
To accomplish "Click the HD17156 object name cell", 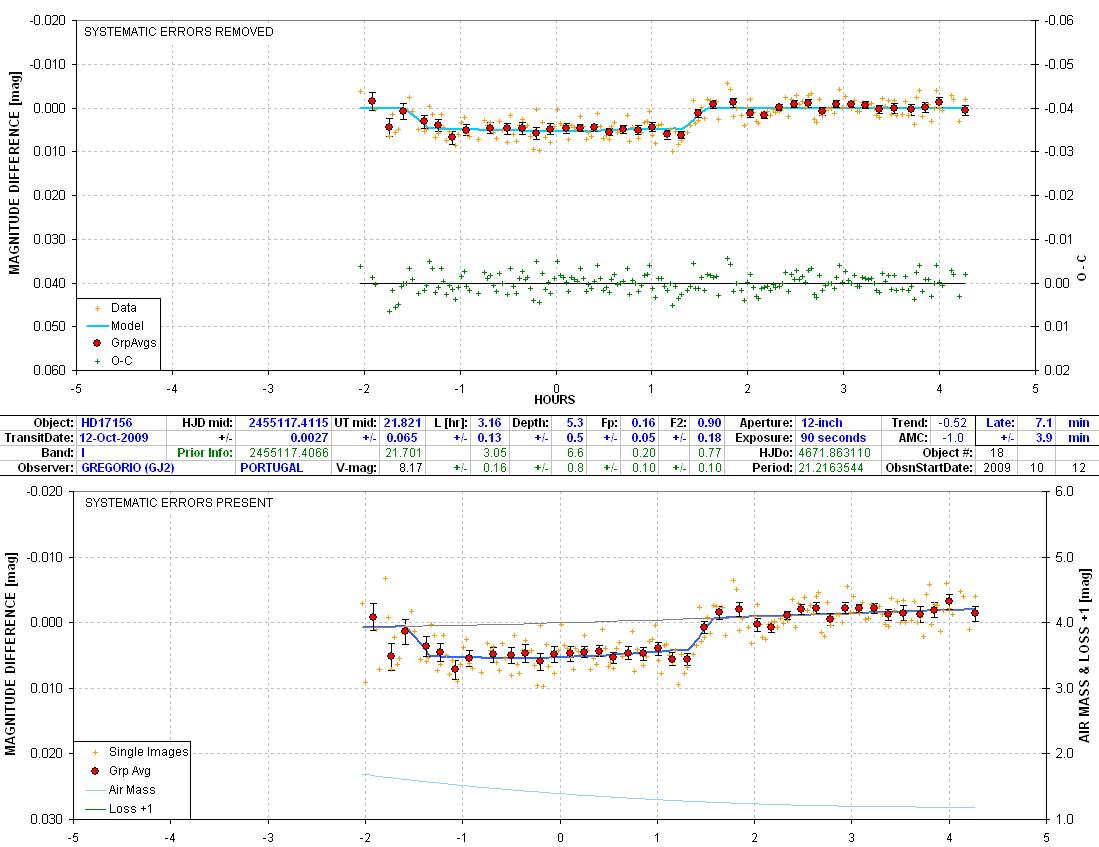I will [x=107, y=423].
